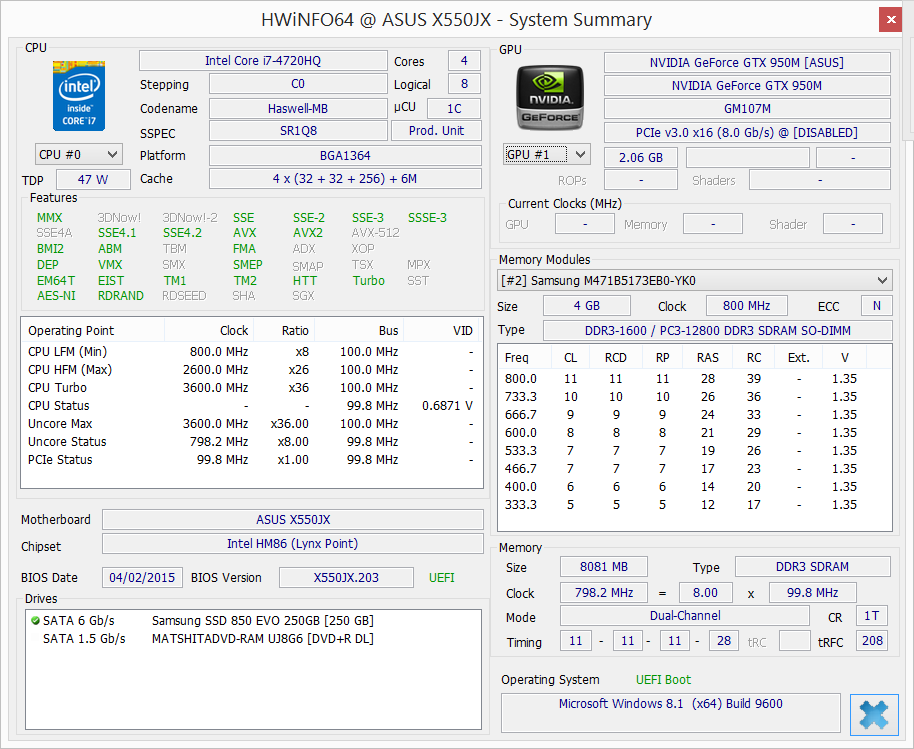914x749 pixels.
Task: Click the Intel Core i7 logo
Action: [x=79, y=96]
